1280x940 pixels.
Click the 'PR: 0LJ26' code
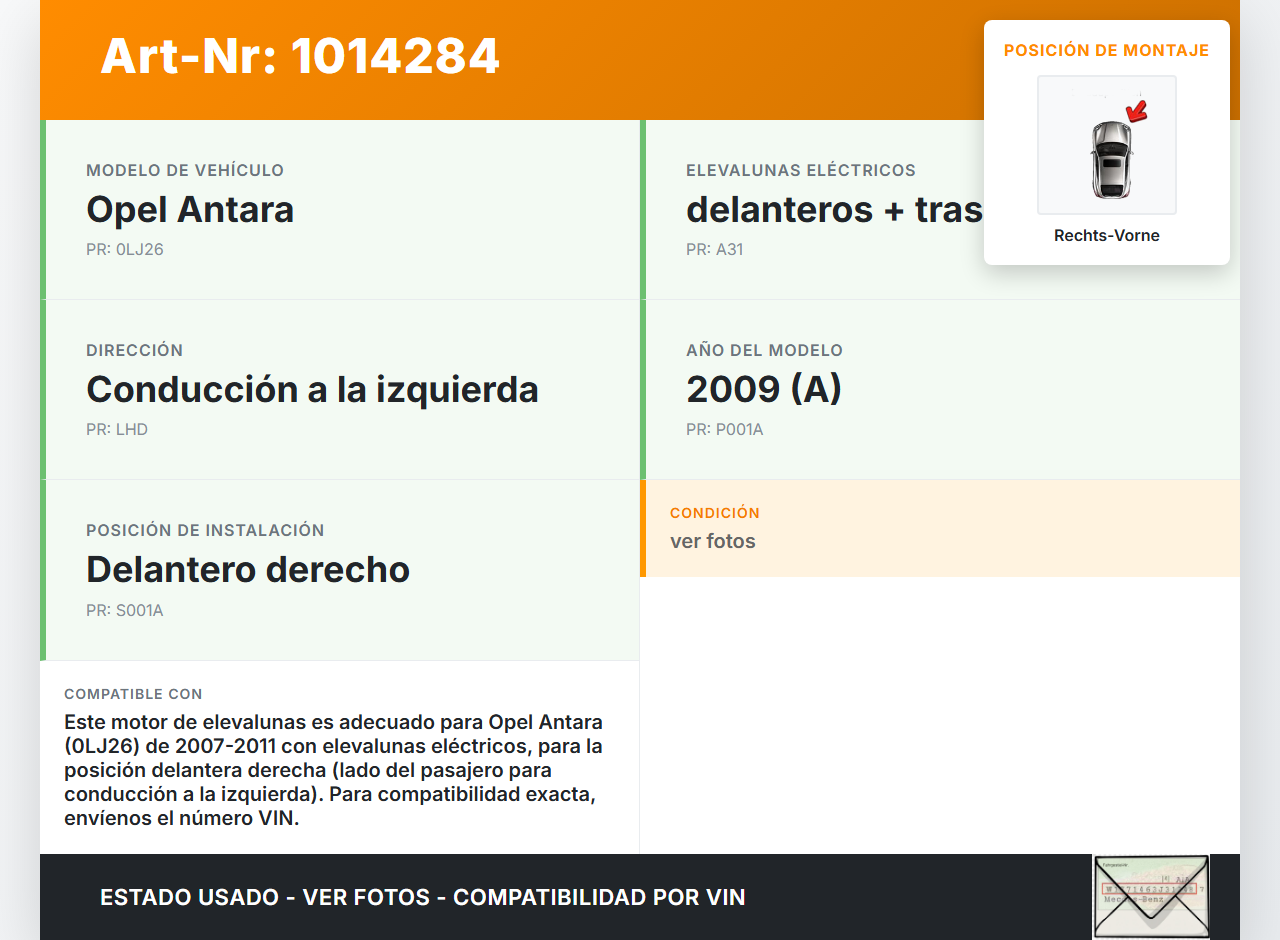(125, 250)
